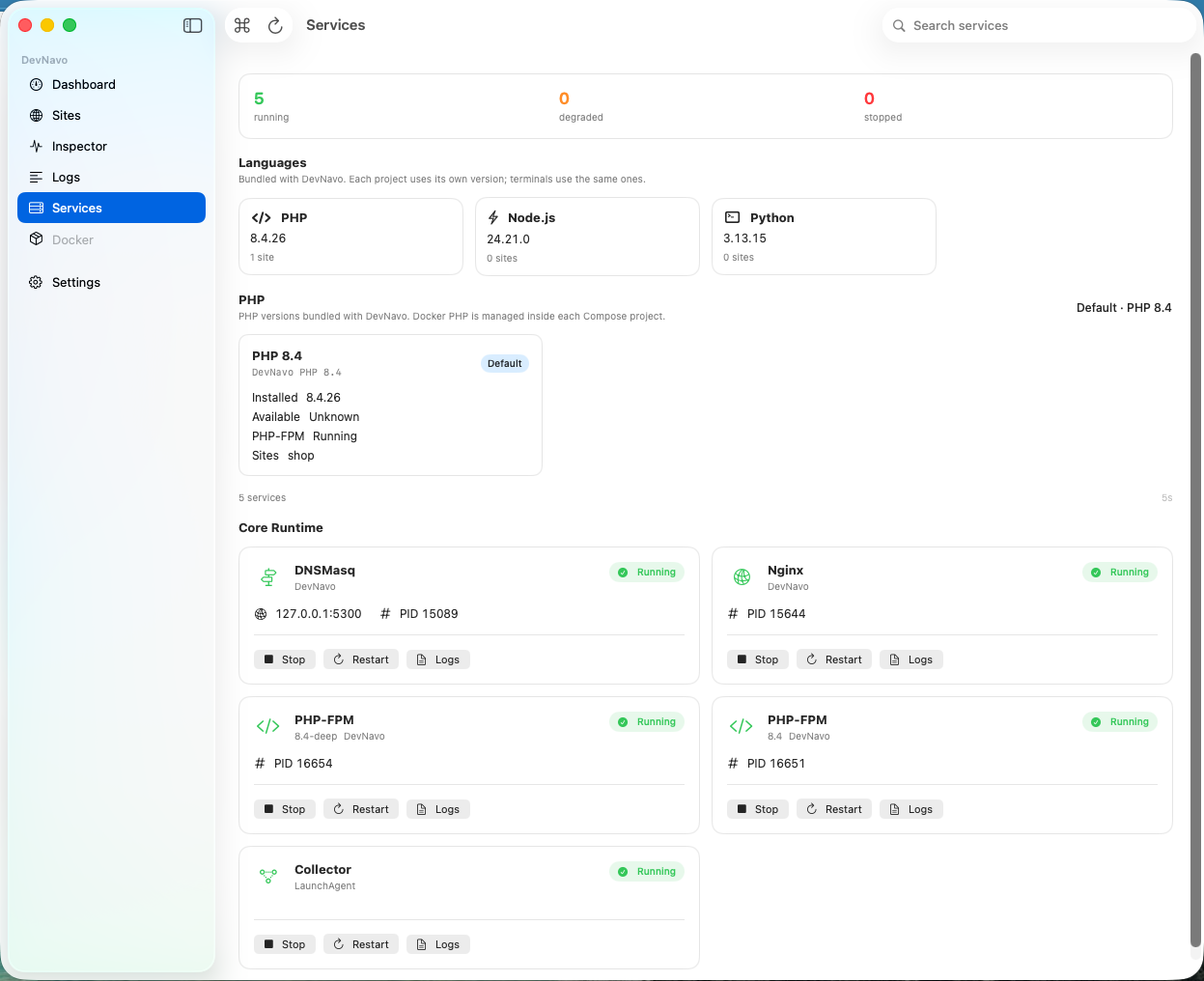Click the 'PHP-FPM Running' row in PHP 8.4

tap(304, 436)
